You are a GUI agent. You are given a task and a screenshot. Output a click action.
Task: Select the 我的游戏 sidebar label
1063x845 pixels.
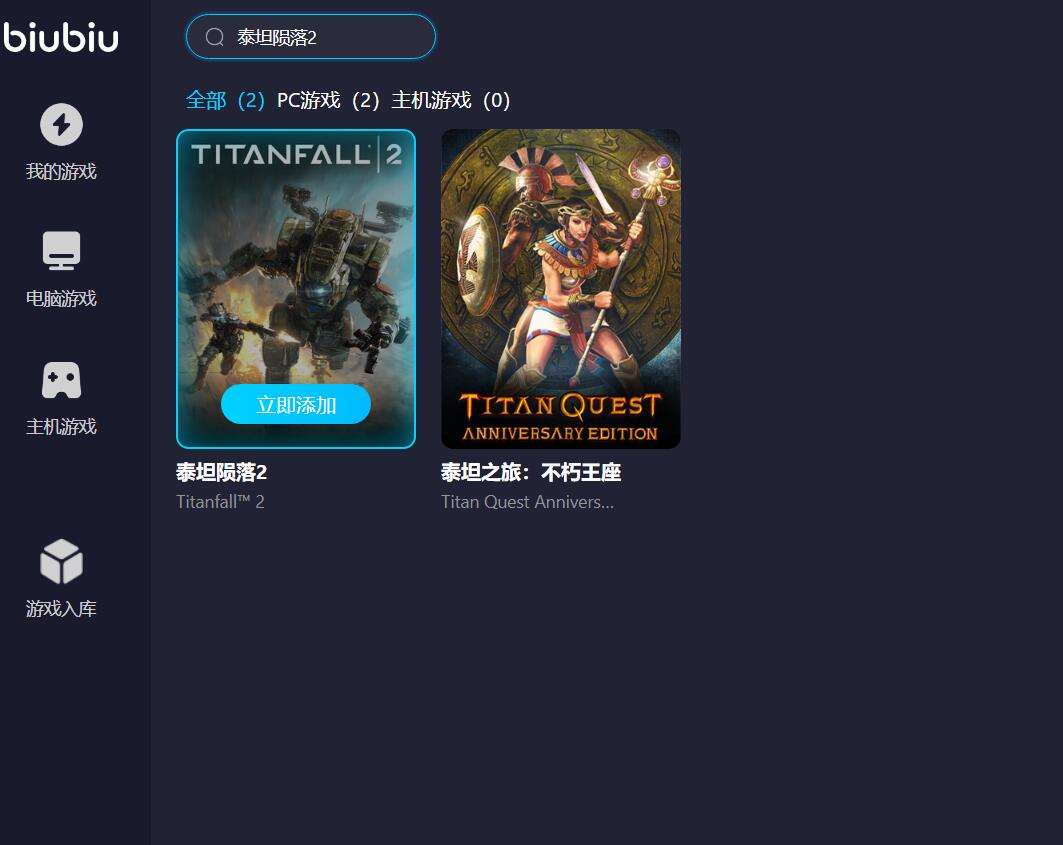pyautogui.click(x=61, y=172)
